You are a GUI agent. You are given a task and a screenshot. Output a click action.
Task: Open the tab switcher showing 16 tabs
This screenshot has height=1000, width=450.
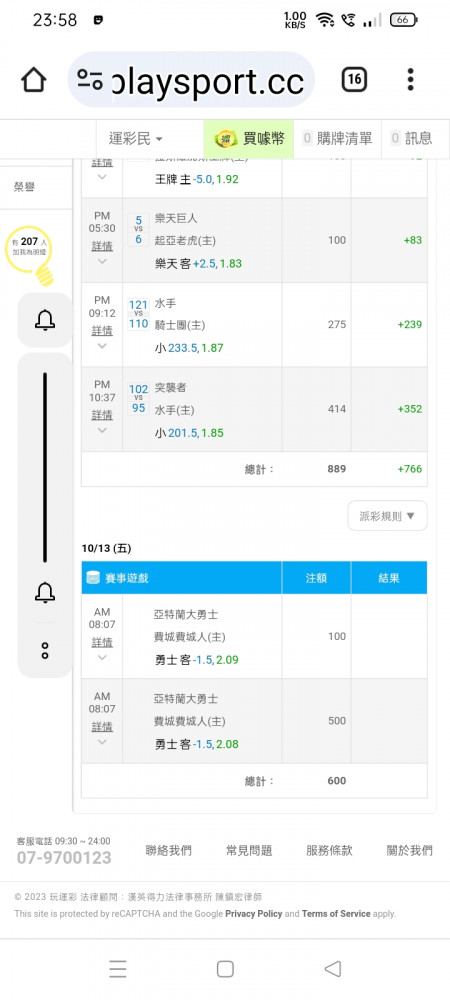coord(354,80)
